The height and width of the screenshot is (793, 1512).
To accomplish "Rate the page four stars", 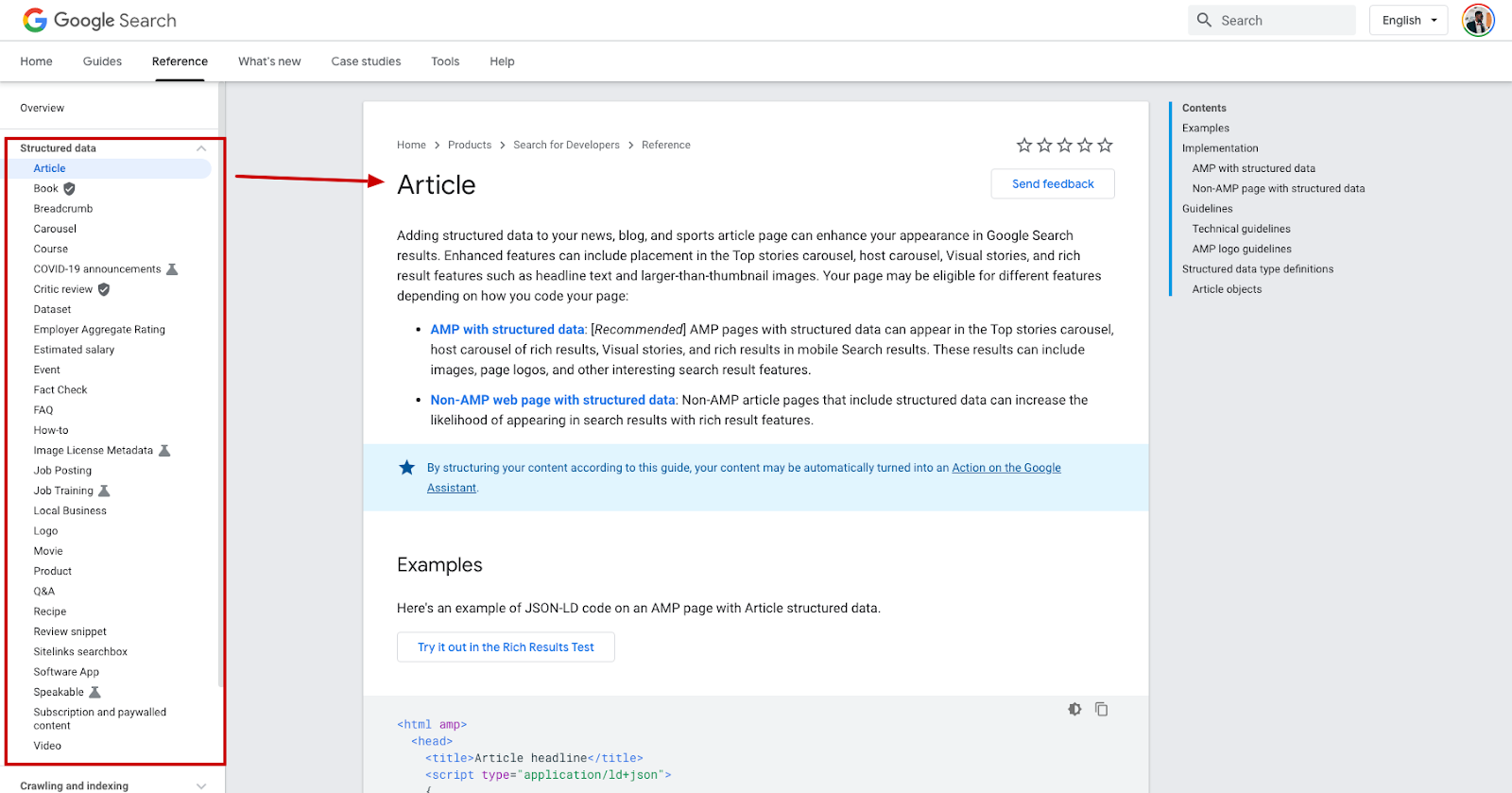I will point(1085,145).
